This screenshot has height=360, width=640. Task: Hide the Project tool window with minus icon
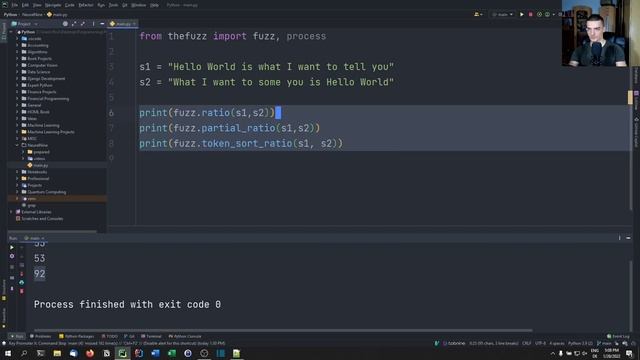tap(102, 24)
